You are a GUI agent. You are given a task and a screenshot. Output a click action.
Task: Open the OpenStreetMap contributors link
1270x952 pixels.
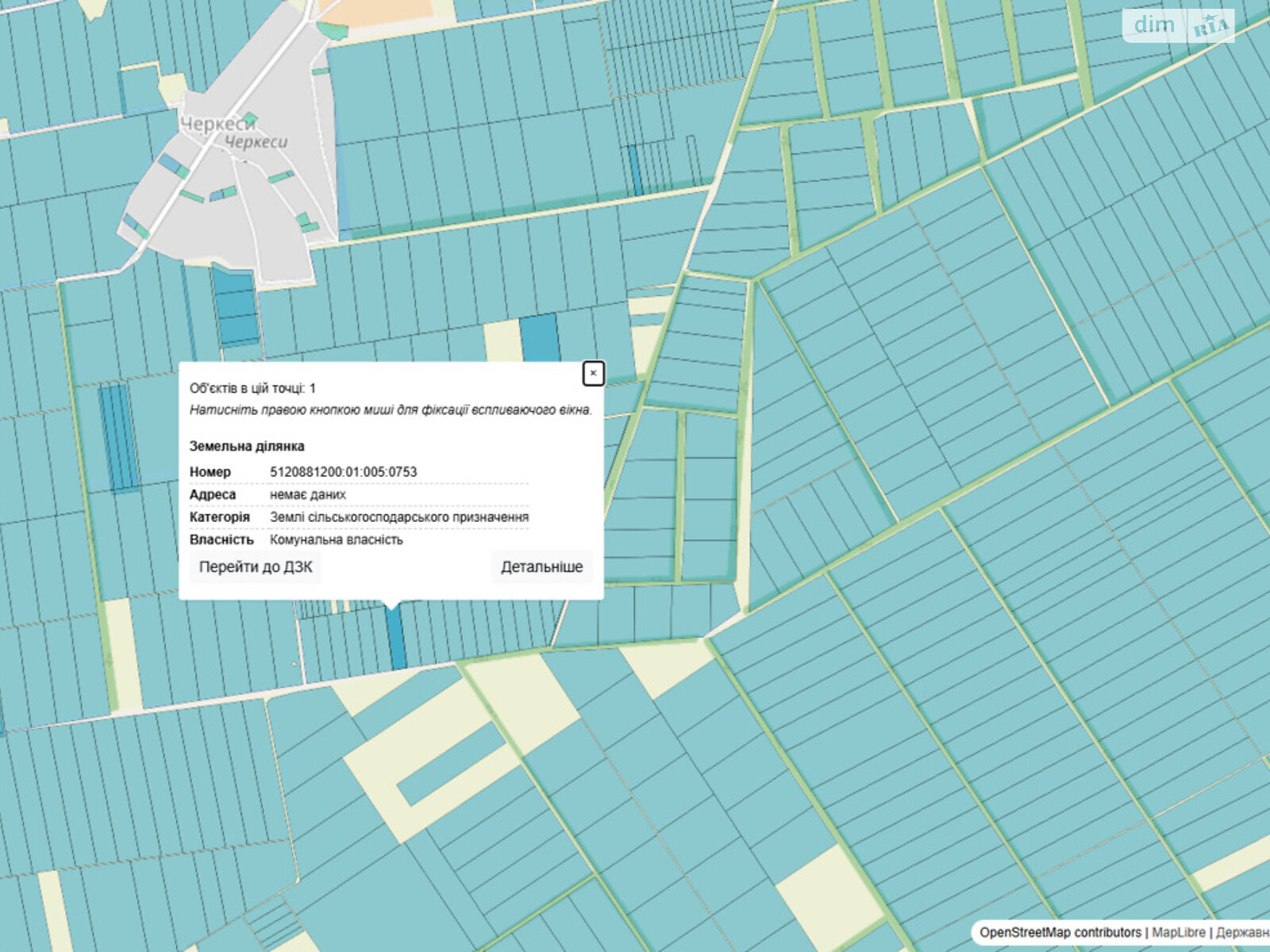click(x=1060, y=933)
